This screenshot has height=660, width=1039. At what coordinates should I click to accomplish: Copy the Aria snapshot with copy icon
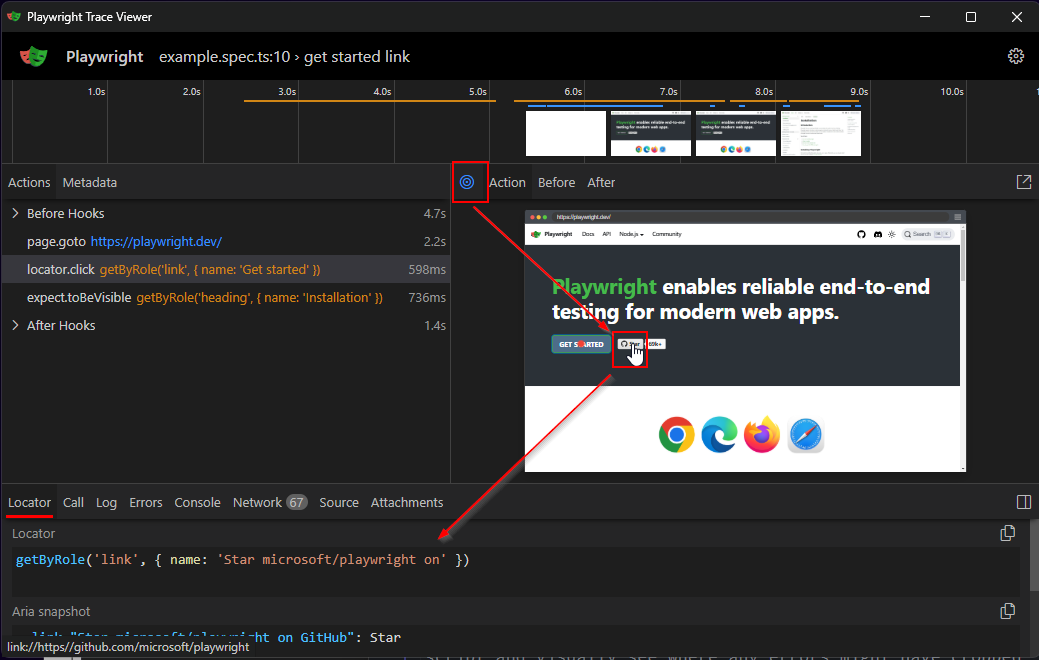pos(1008,611)
